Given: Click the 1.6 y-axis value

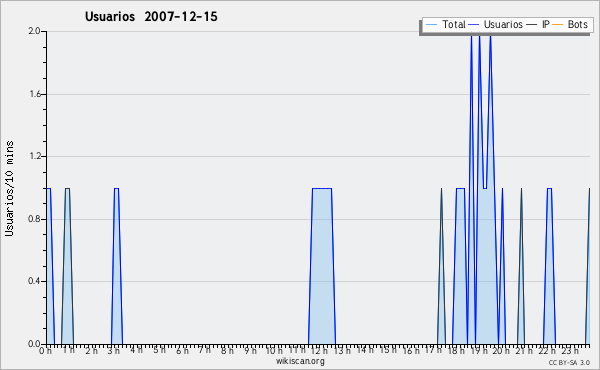Looking at the screenshot, I should click(x=35, y=94).
